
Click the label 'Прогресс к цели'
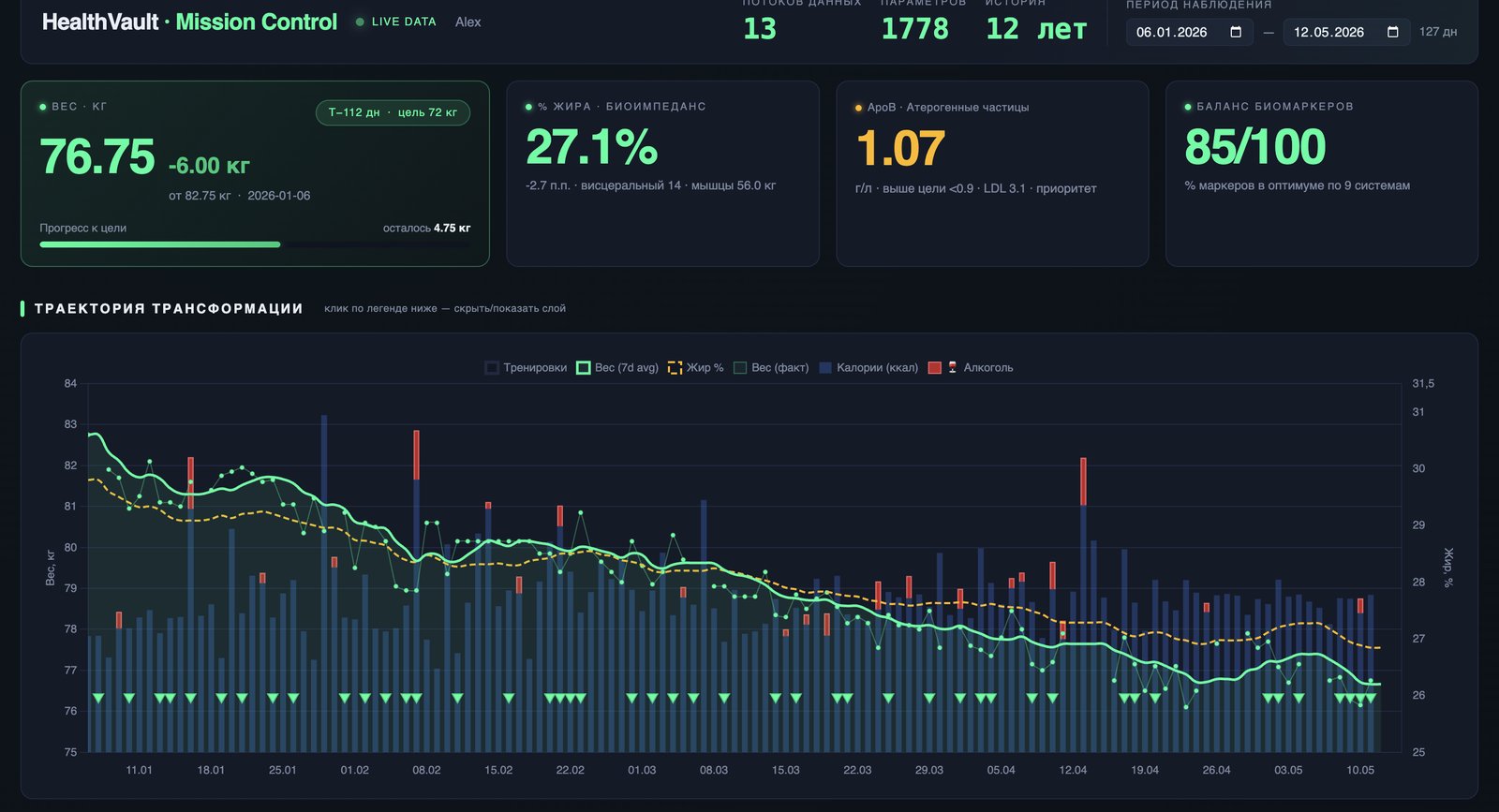pos(82,228)
